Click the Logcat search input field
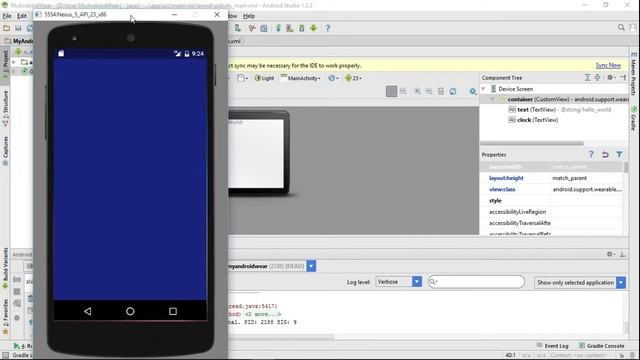The image size is (640, 360). tap(476, 282)
